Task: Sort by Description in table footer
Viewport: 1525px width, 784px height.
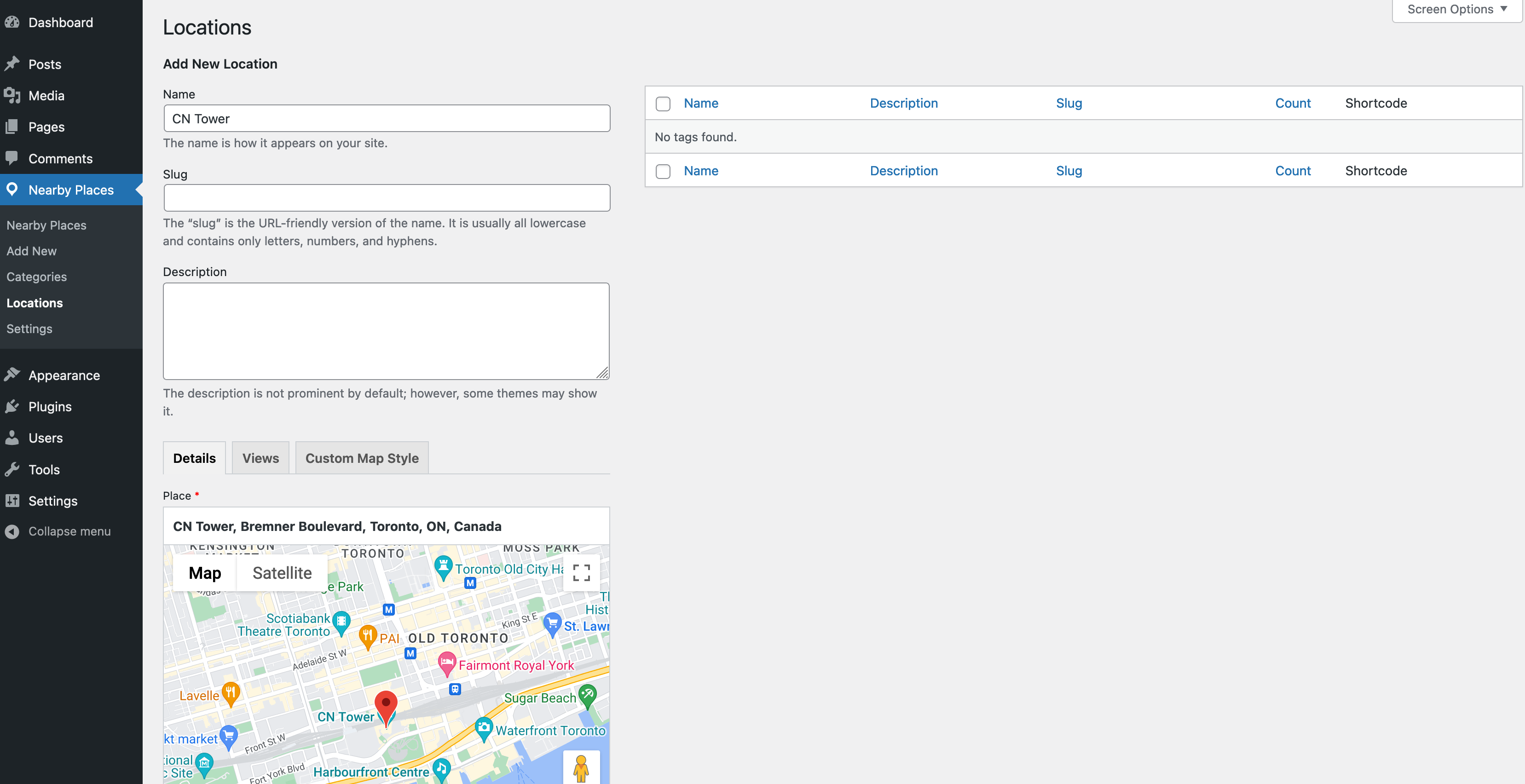Action: pos(903,170)
